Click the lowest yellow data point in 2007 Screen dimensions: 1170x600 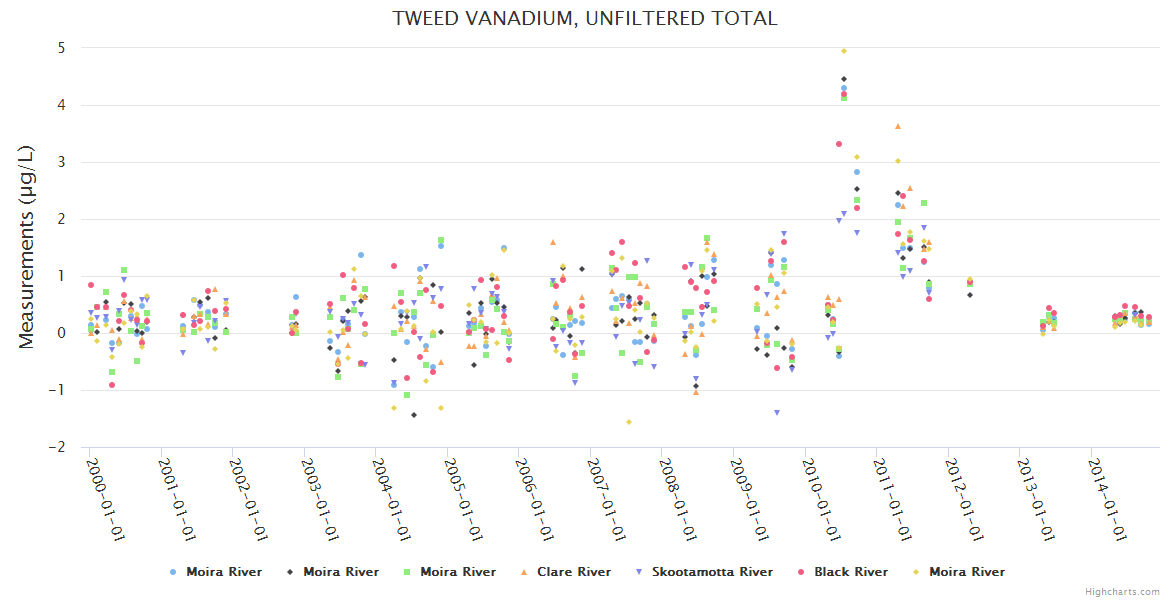tap(629, 422)
